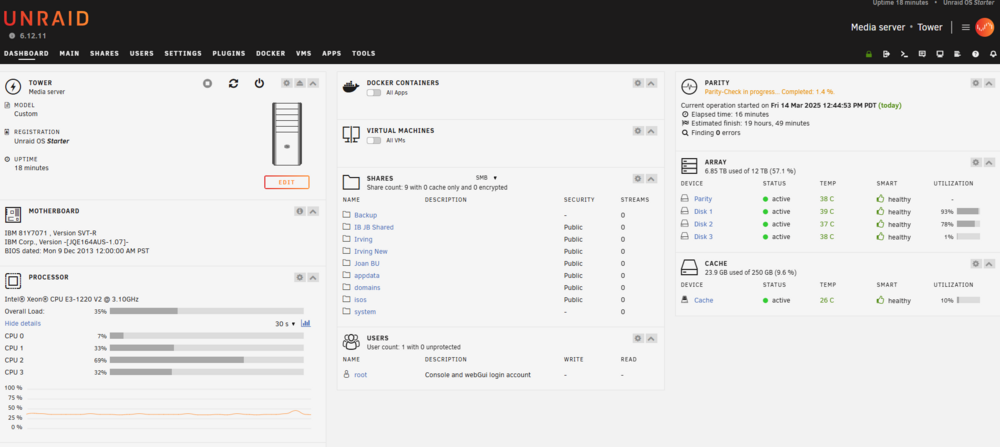Open the terminal icon in header
The height and width of the screenshot is (447, 1000).
(x=904, y=54)
